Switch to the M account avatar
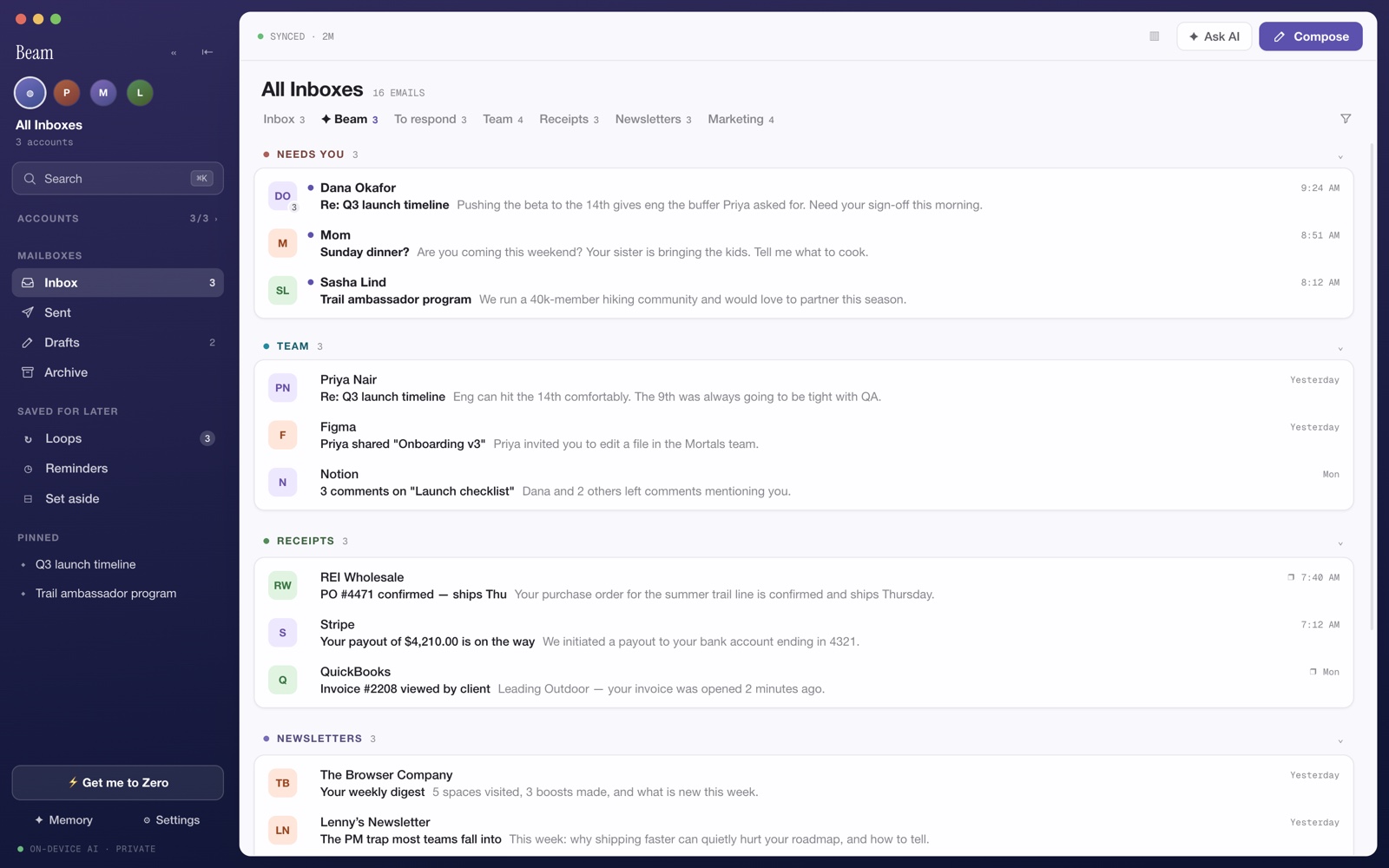This screenshot has width=1389, height=868. click(103, 93)
